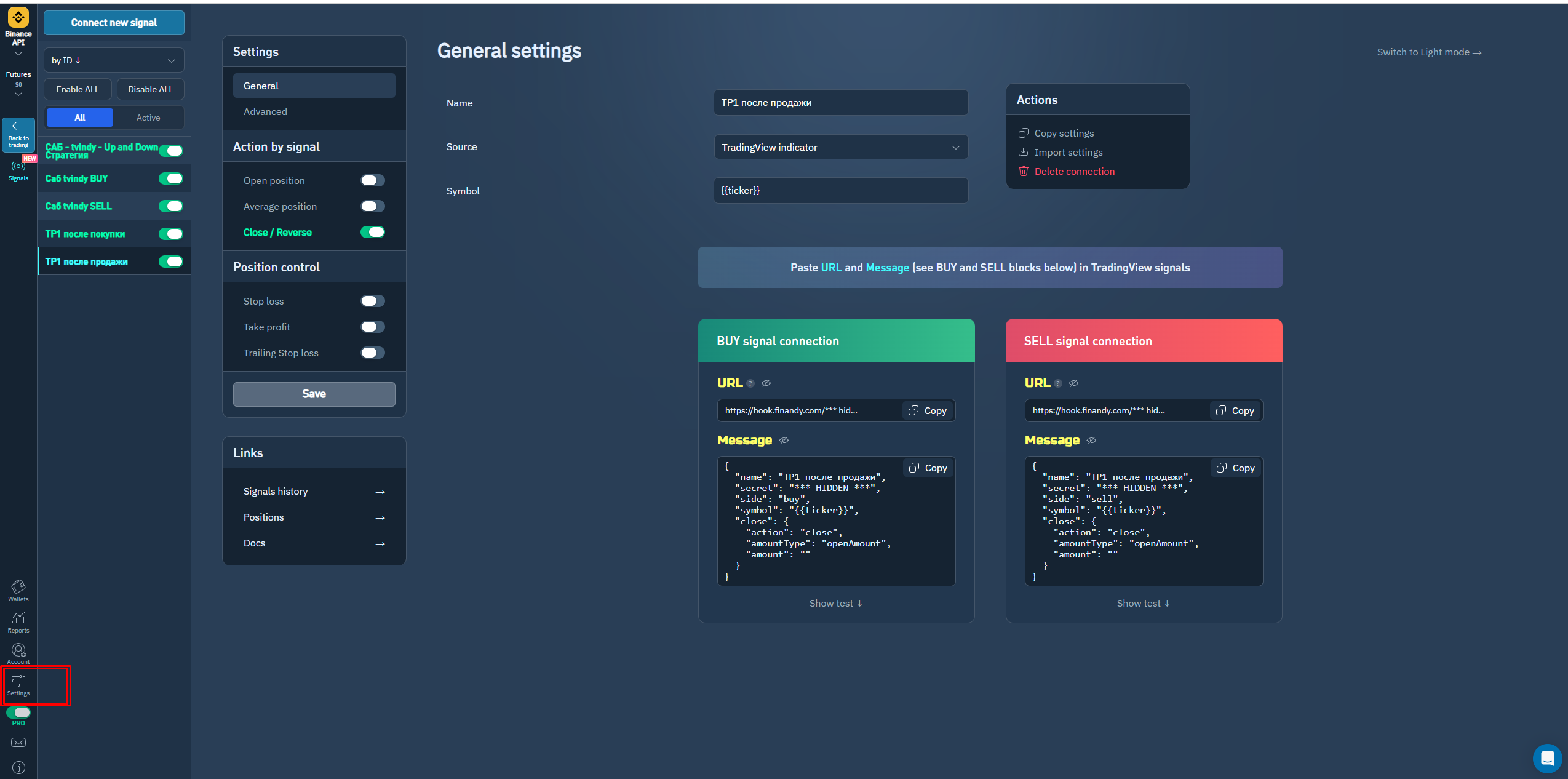Enable the Average position switch
This screenshot has width=1568, height=779.
373,206
